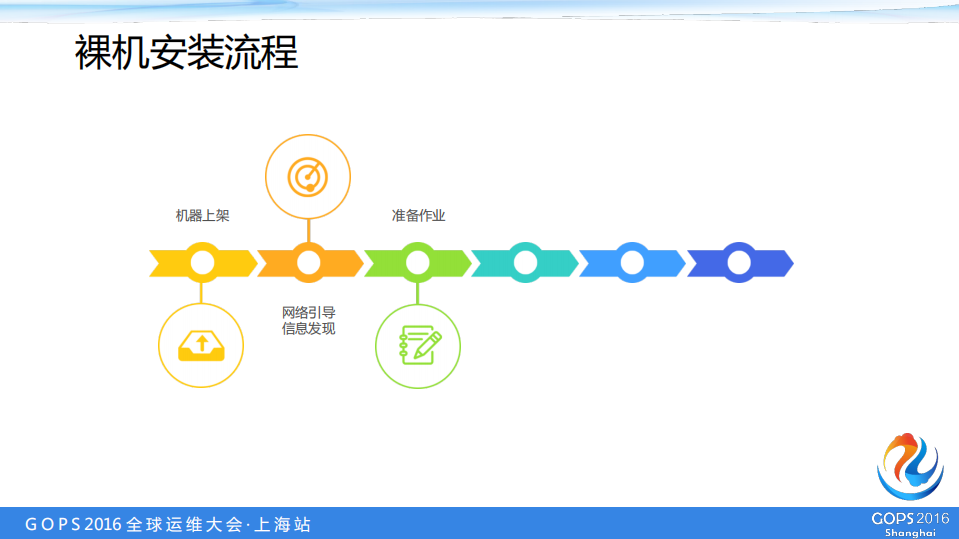
Task: Click footer text GOPS 2016 全球运维大会·上海站
Action: 168,524
